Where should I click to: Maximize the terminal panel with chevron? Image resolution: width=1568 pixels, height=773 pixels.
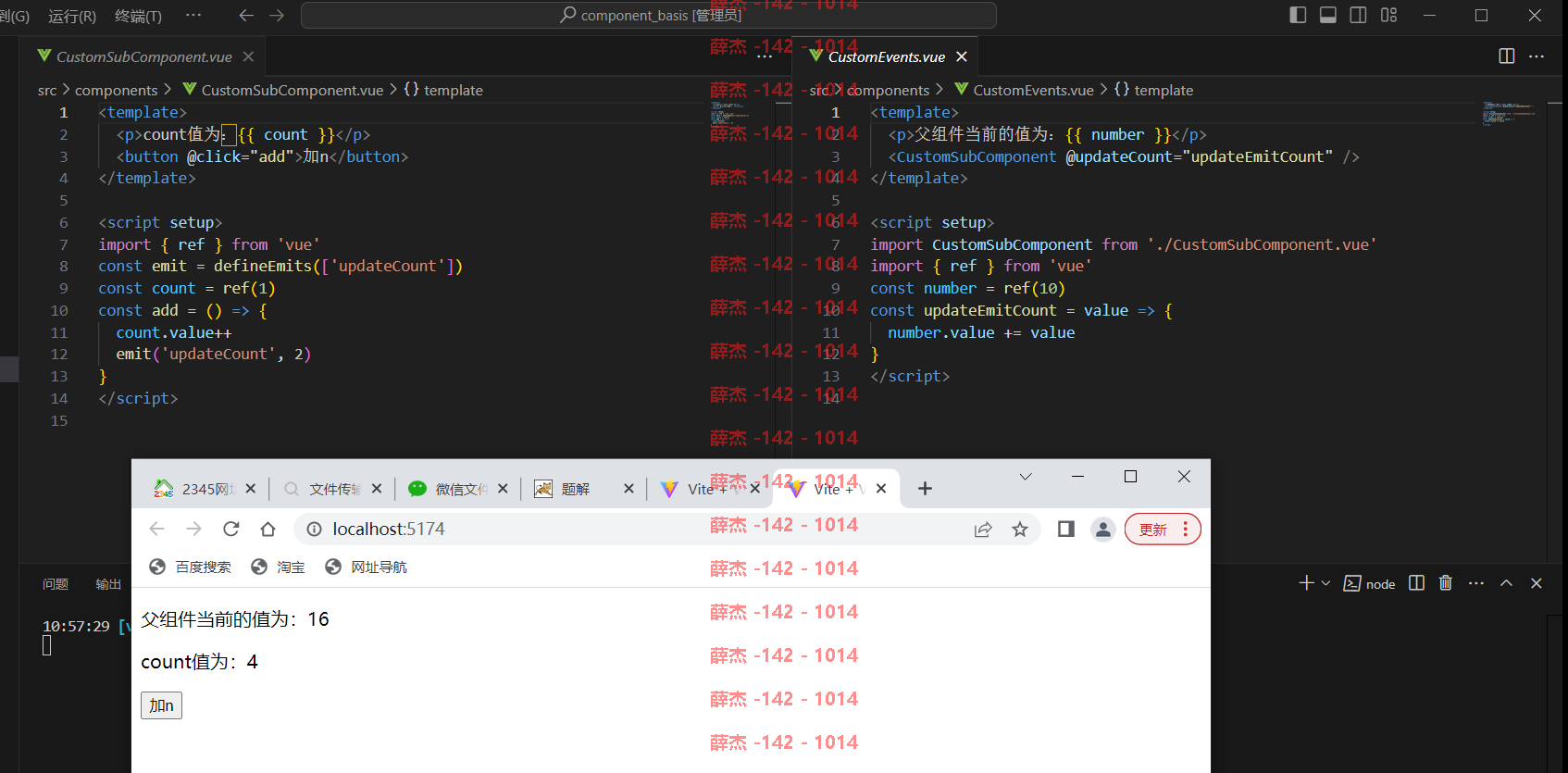click(x=1507, y=583)
